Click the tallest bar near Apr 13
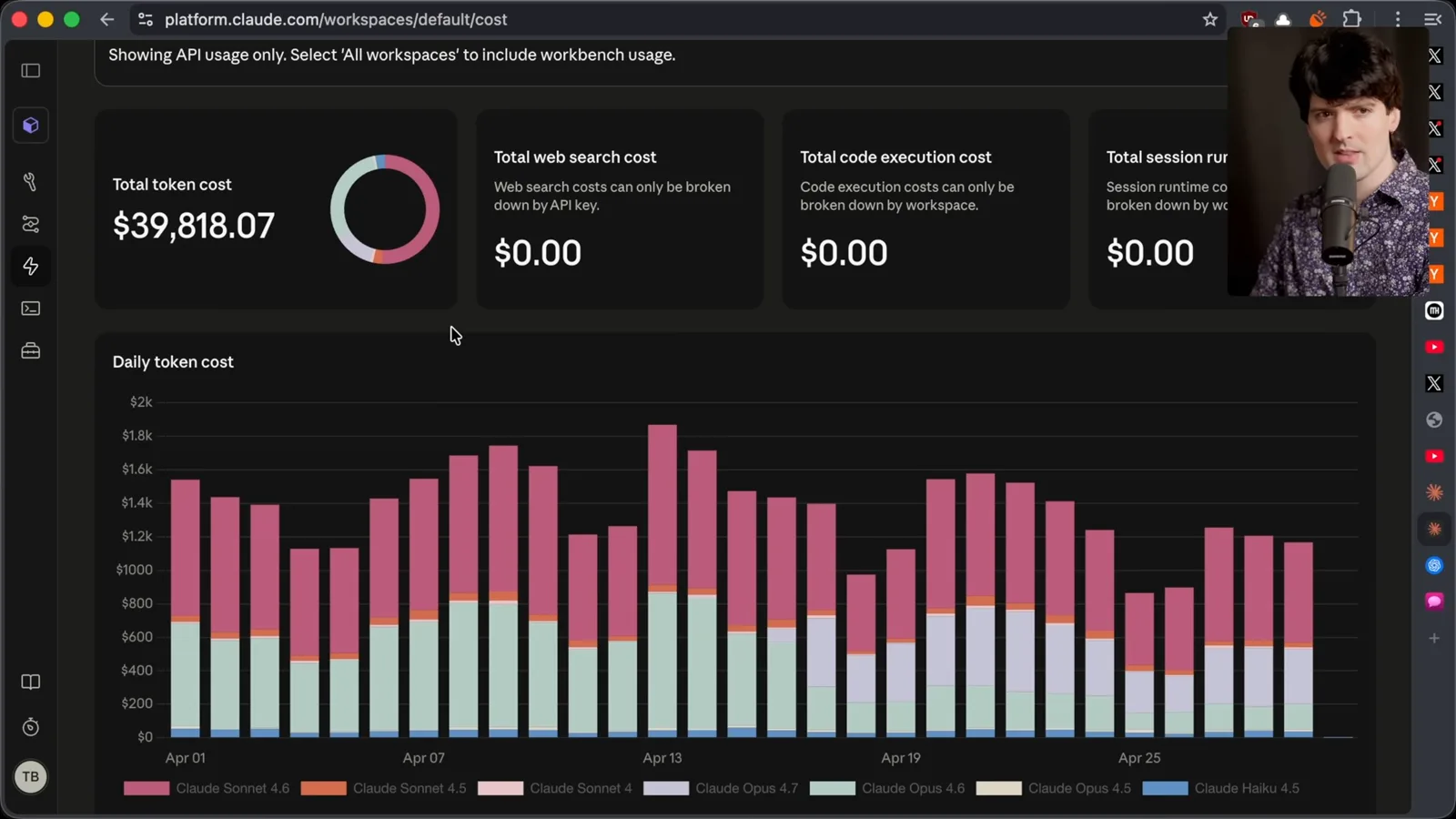The width and height of the screenshot is (1456, 819). coord(662,581)
